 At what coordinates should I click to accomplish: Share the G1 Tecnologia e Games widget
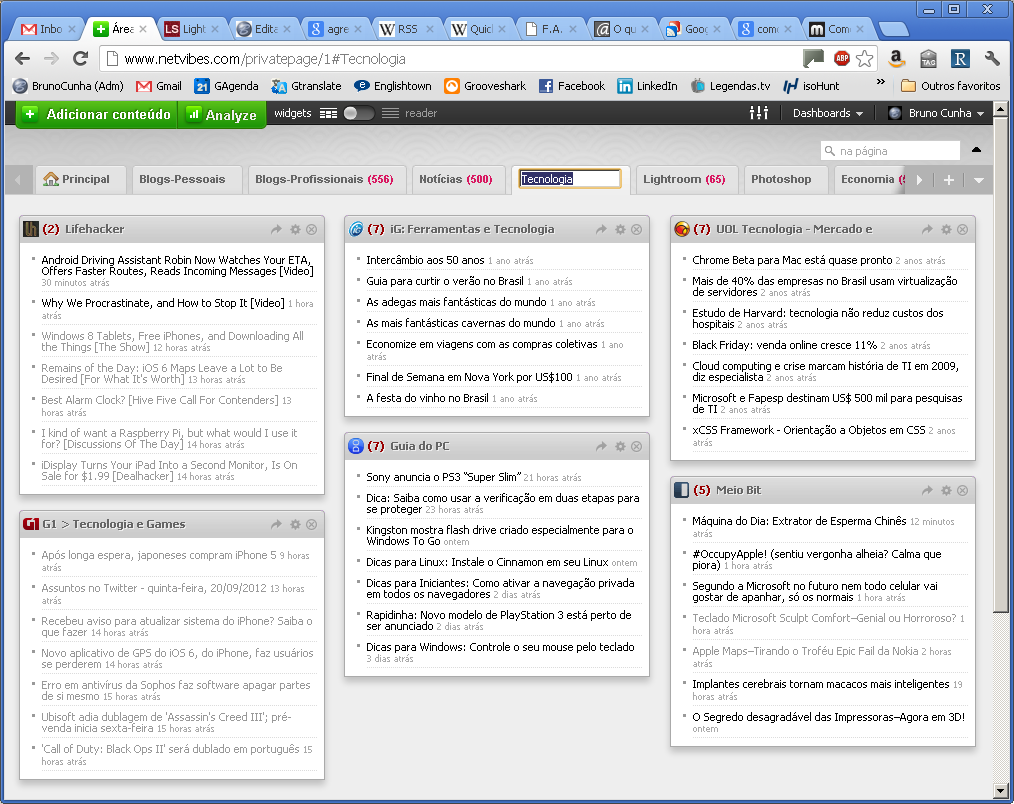(276, 524)
